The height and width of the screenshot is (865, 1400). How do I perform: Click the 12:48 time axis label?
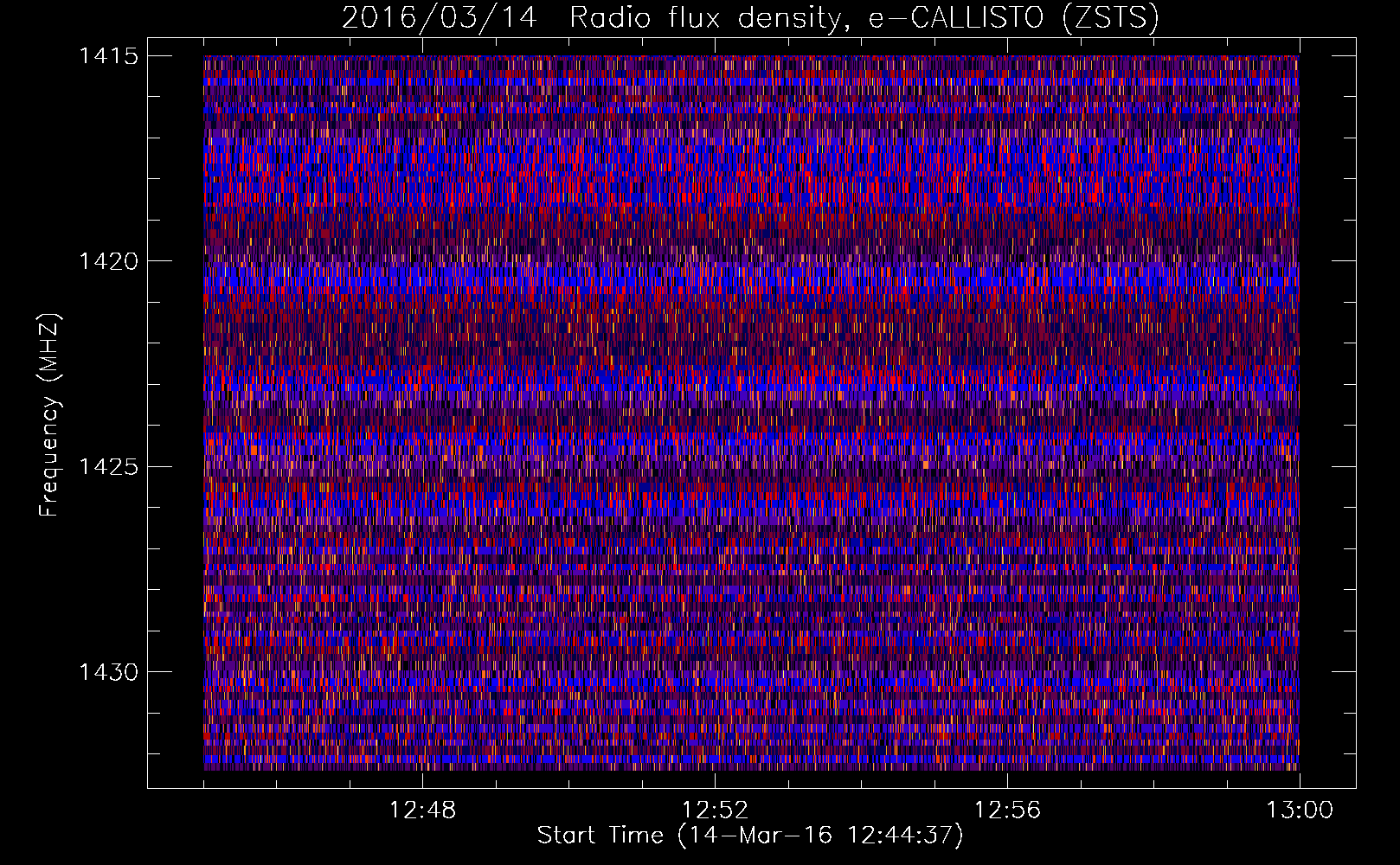click(x=422, y=811)
